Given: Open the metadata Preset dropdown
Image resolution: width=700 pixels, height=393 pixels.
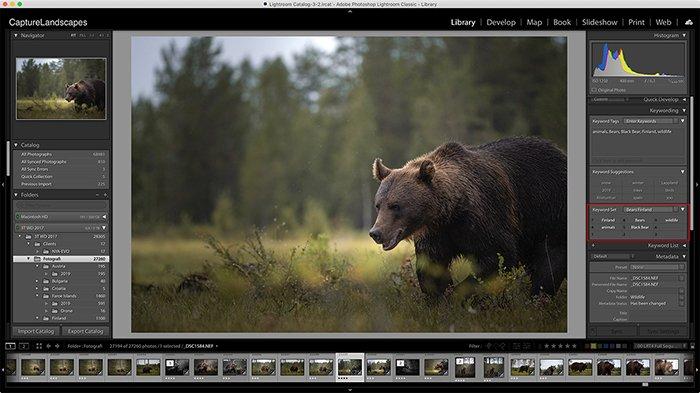Looking at the screenshot, I should tap(657, 267).
